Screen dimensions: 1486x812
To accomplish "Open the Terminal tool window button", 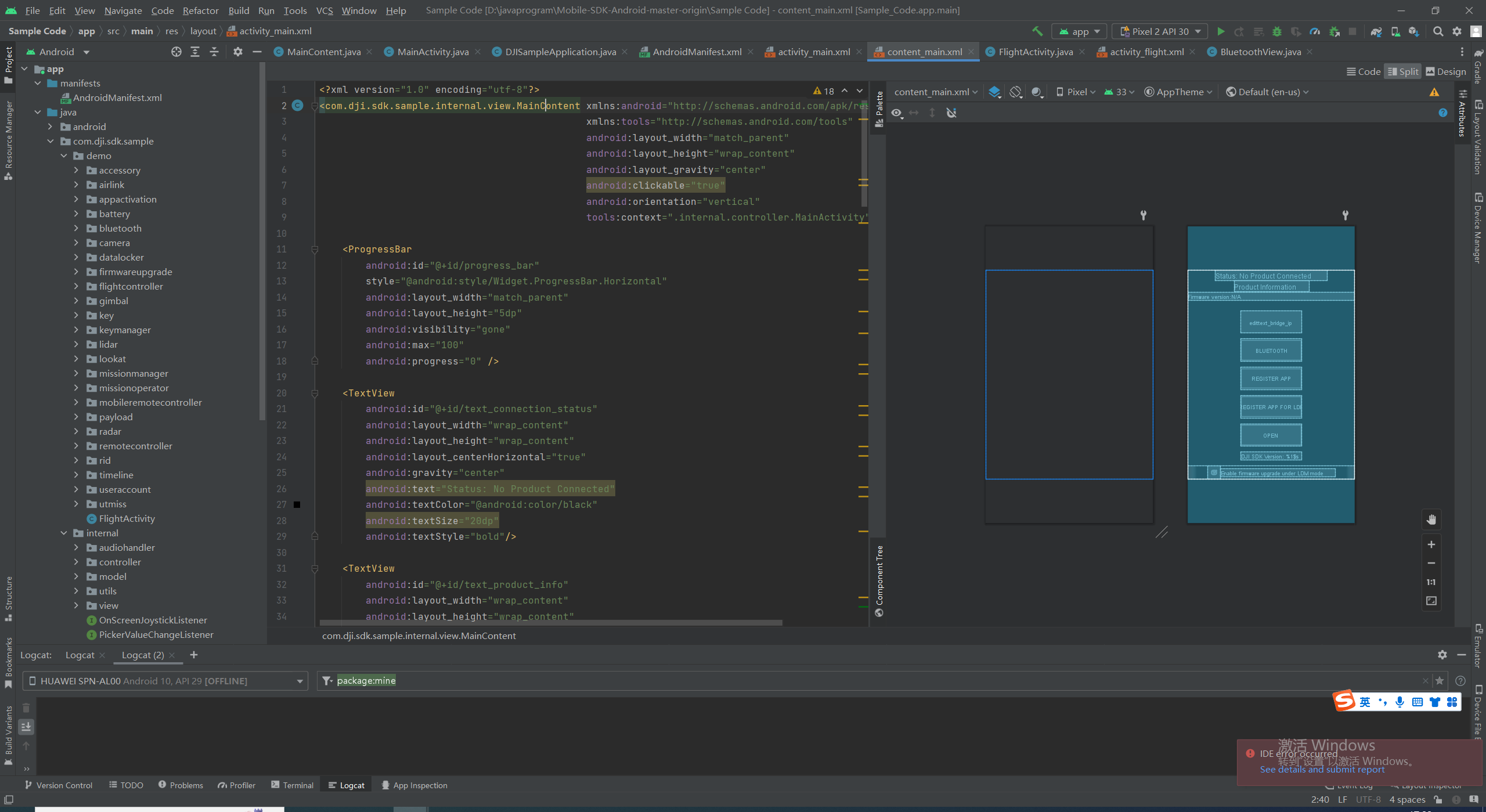I will pos(292,785).
